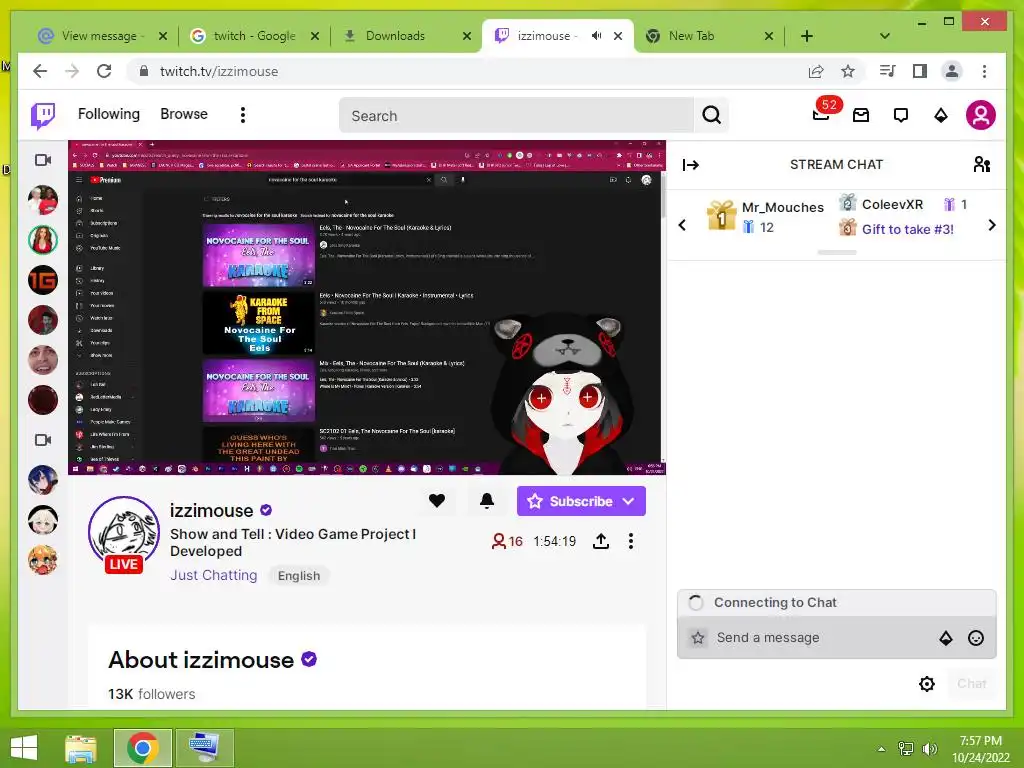Share the stream with the upload icon
The height and width of the screenshot is (768, 1024).
[x=601, y=541]
